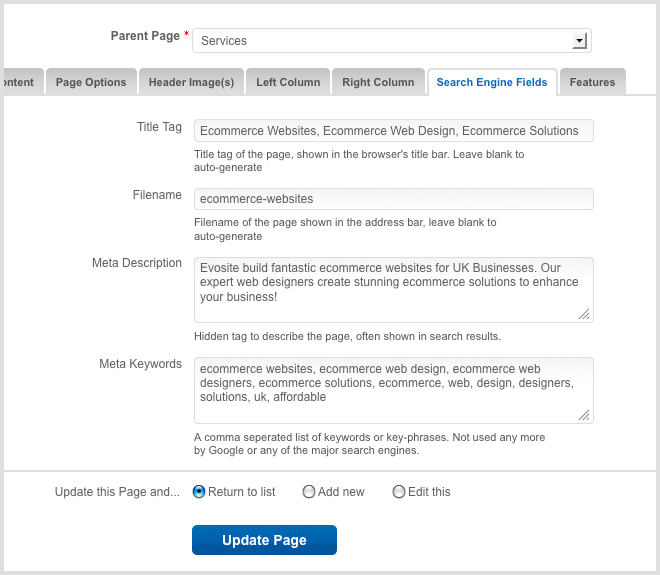Screen dimensions: 660x575
Task: Select the Return to list radio button
Action: click(199, 492)
